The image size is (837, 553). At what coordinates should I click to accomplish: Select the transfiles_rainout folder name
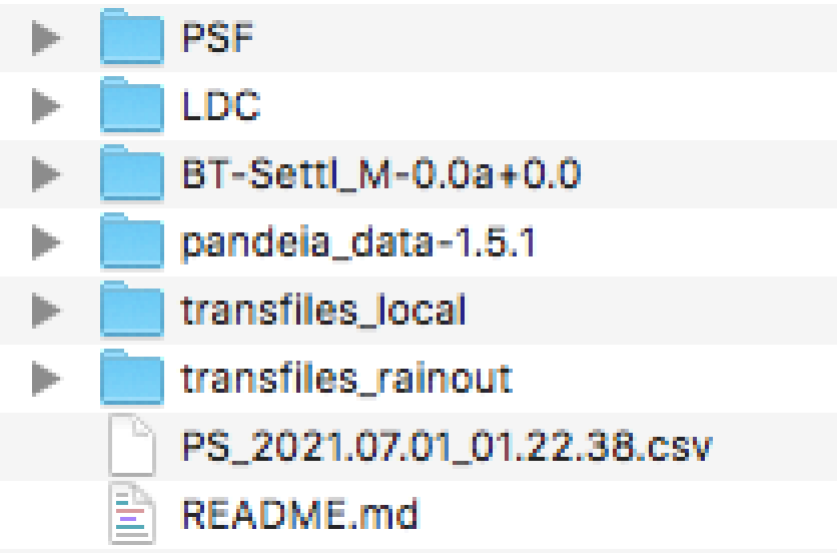tap(346, 377)
